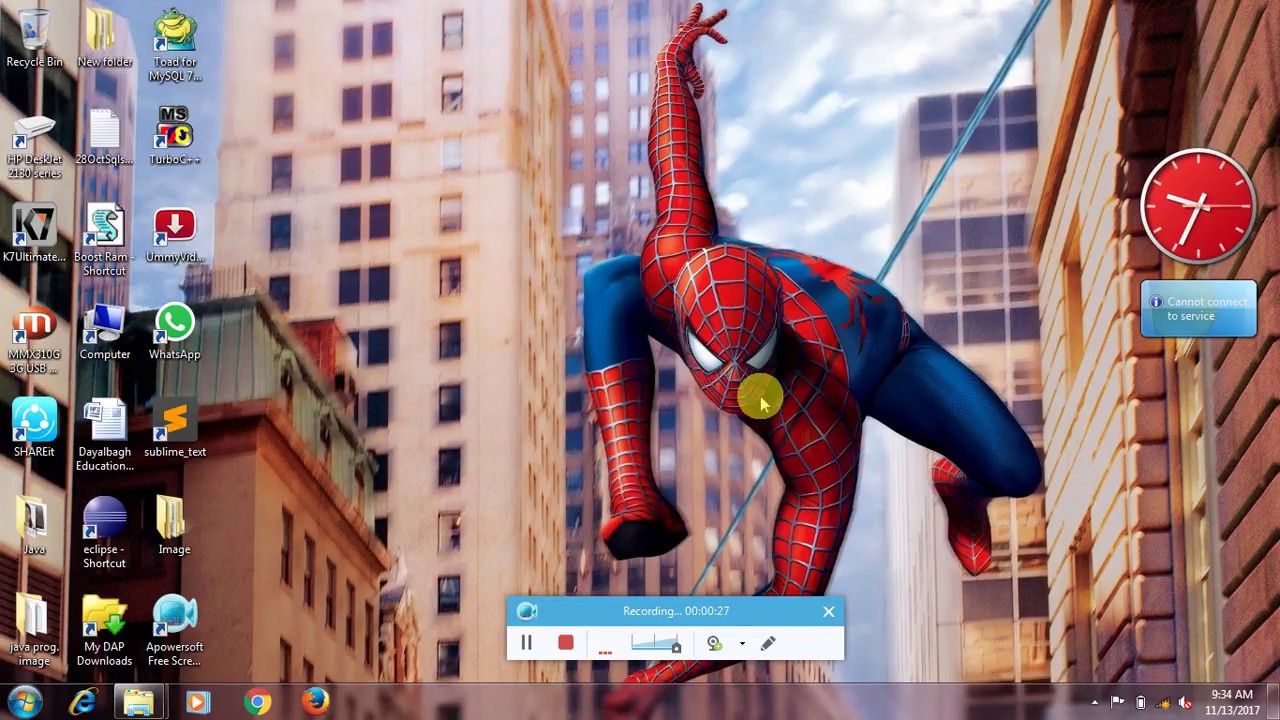Select the Dayalbagh Education document icon
This screenshot has height=720, width=1280.
point(104,436)
